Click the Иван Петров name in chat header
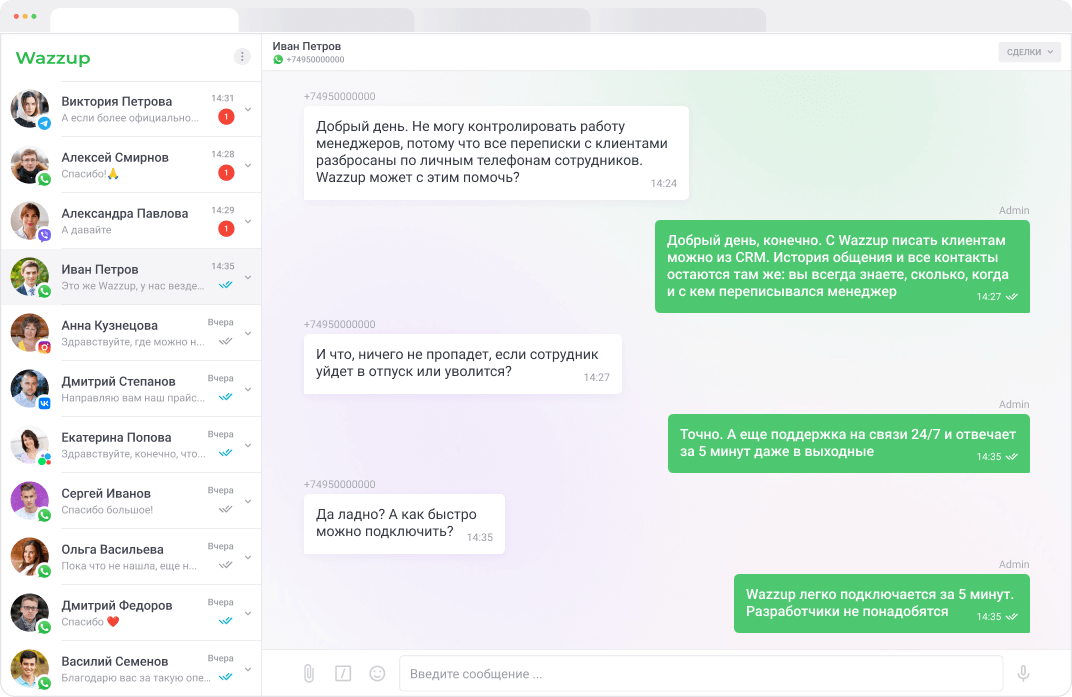The width and height of the screenshot is (1072, 697). 306,46
